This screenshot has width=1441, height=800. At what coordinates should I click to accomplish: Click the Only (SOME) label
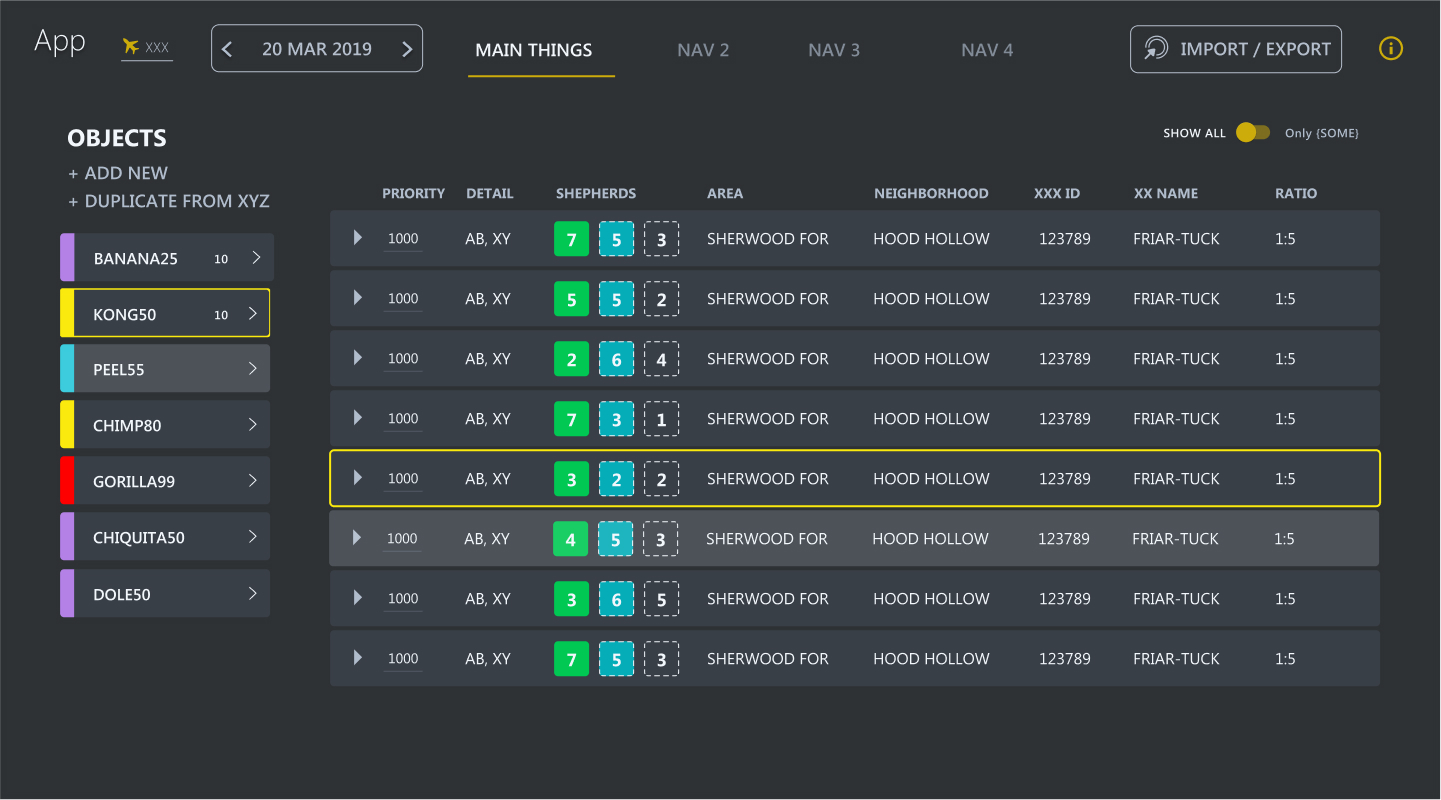pos(1322,133)
